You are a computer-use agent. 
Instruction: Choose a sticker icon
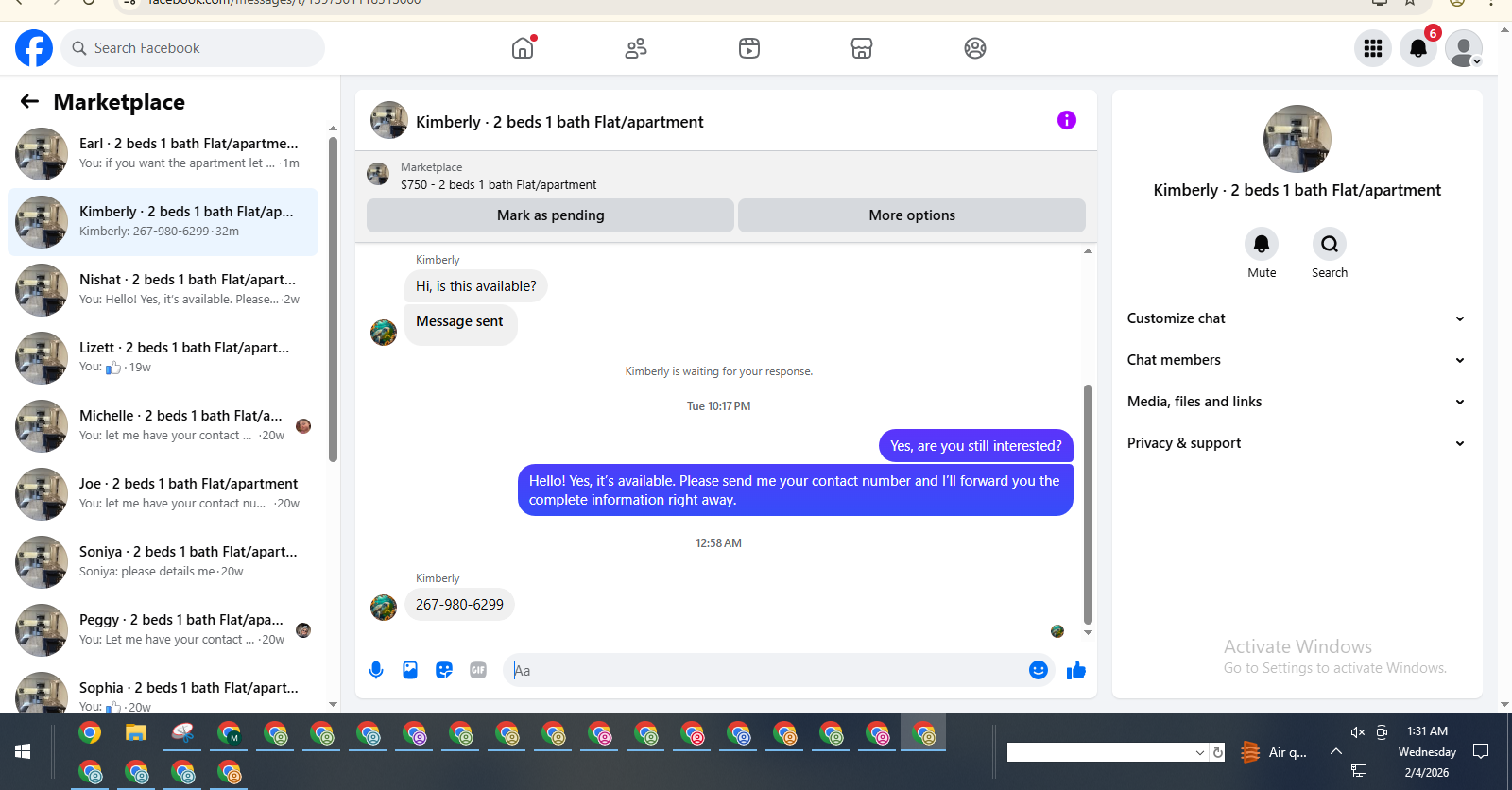point(444,670)
